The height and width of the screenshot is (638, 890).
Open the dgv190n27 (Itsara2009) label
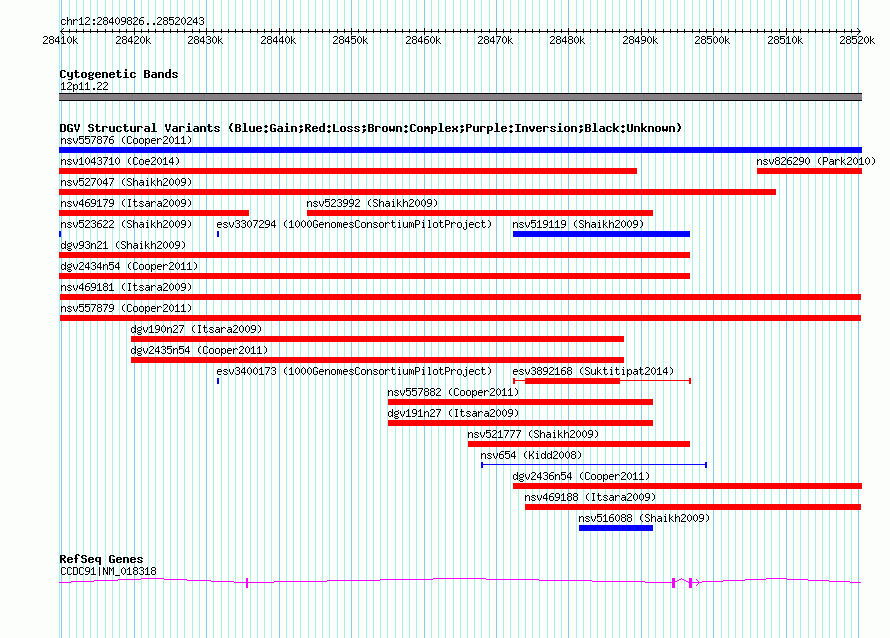[196, 329]
